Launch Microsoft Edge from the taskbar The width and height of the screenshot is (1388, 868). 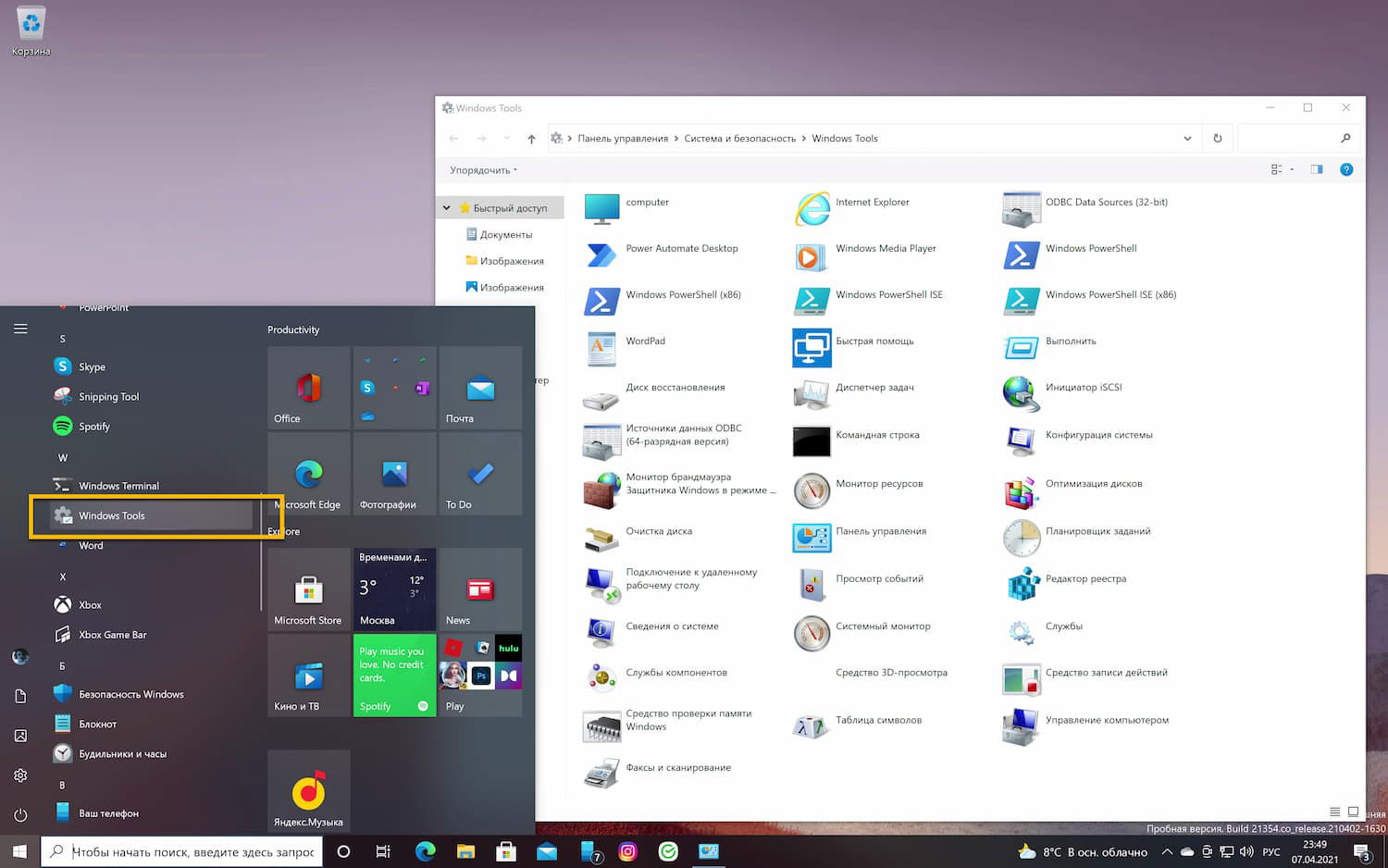tap(425, 851)
